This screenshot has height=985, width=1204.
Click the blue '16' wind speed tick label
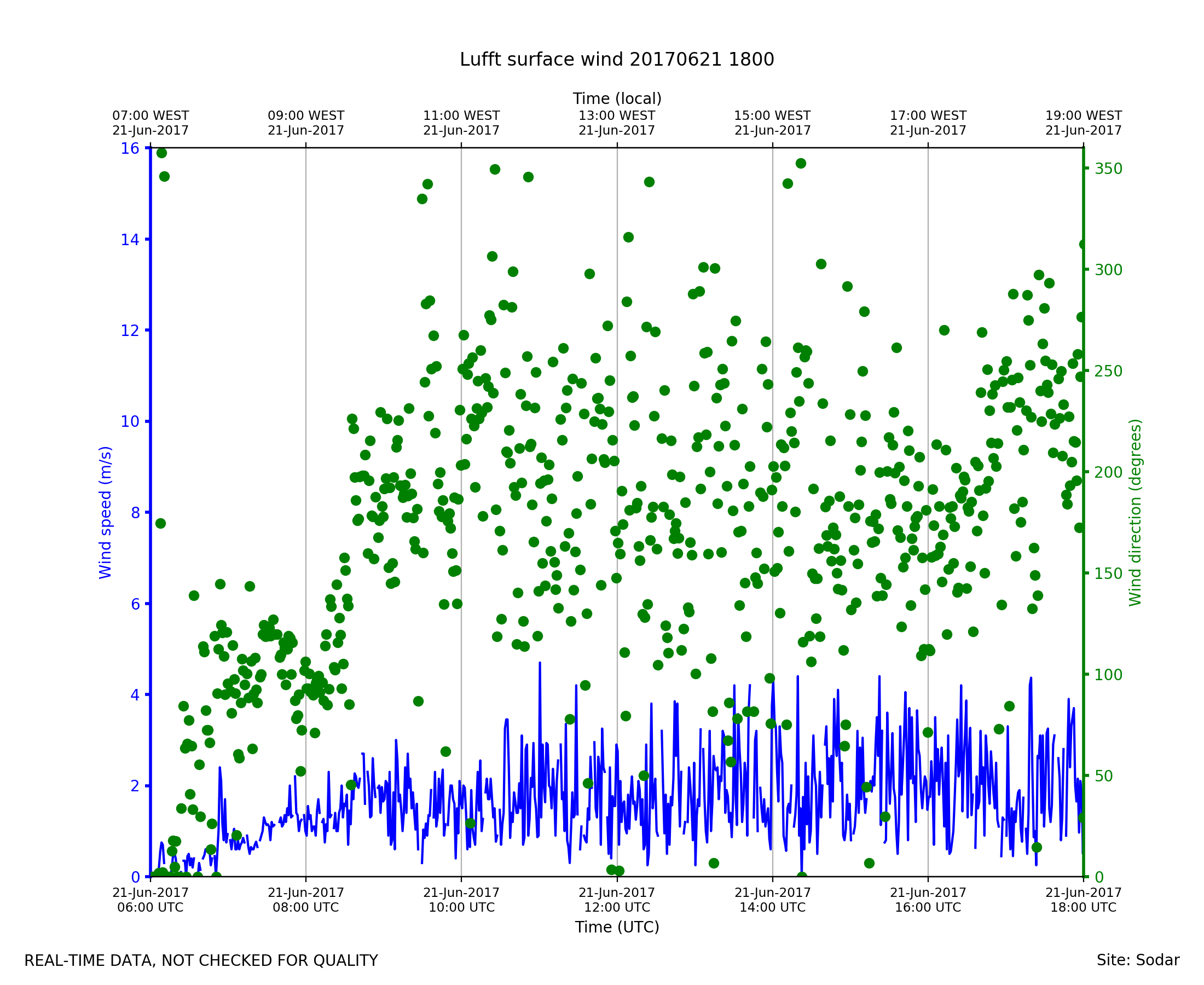(129, 149)
